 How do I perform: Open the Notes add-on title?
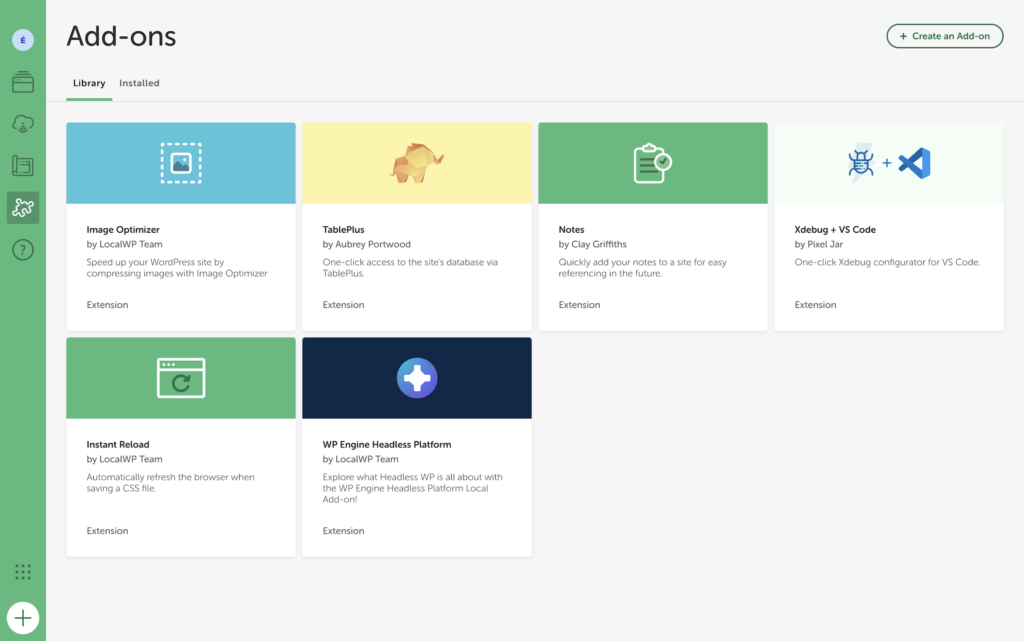tap(571, 230)
